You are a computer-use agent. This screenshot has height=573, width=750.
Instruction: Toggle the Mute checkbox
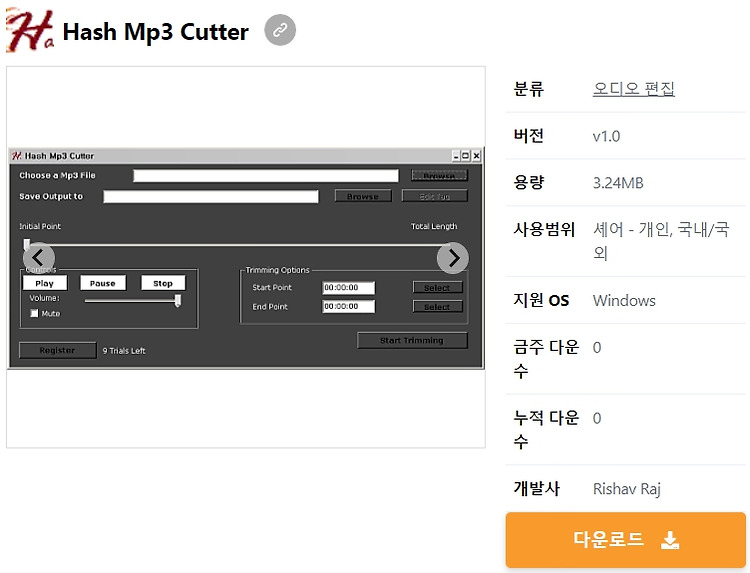pyautogui.click(x=34, y=313)
